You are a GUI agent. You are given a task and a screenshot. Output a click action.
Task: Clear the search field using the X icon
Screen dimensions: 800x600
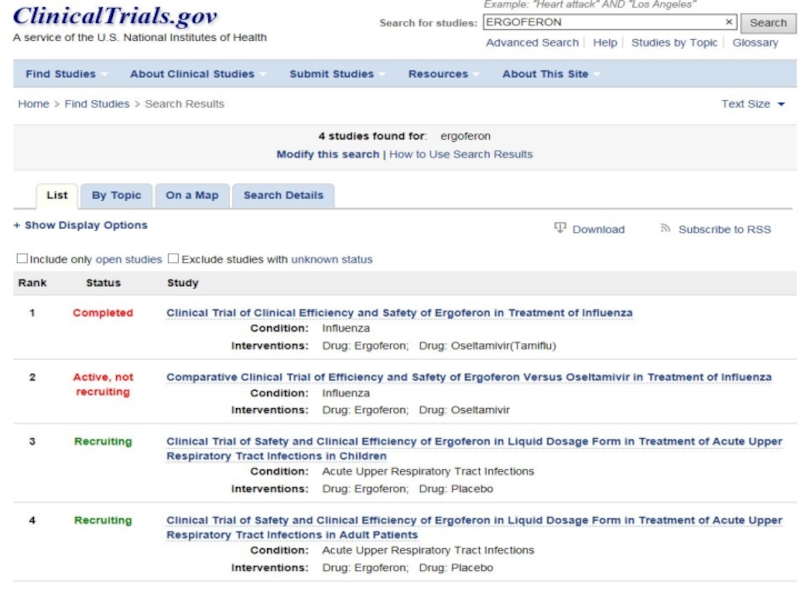pyautogui.click(x=729, y=22)
